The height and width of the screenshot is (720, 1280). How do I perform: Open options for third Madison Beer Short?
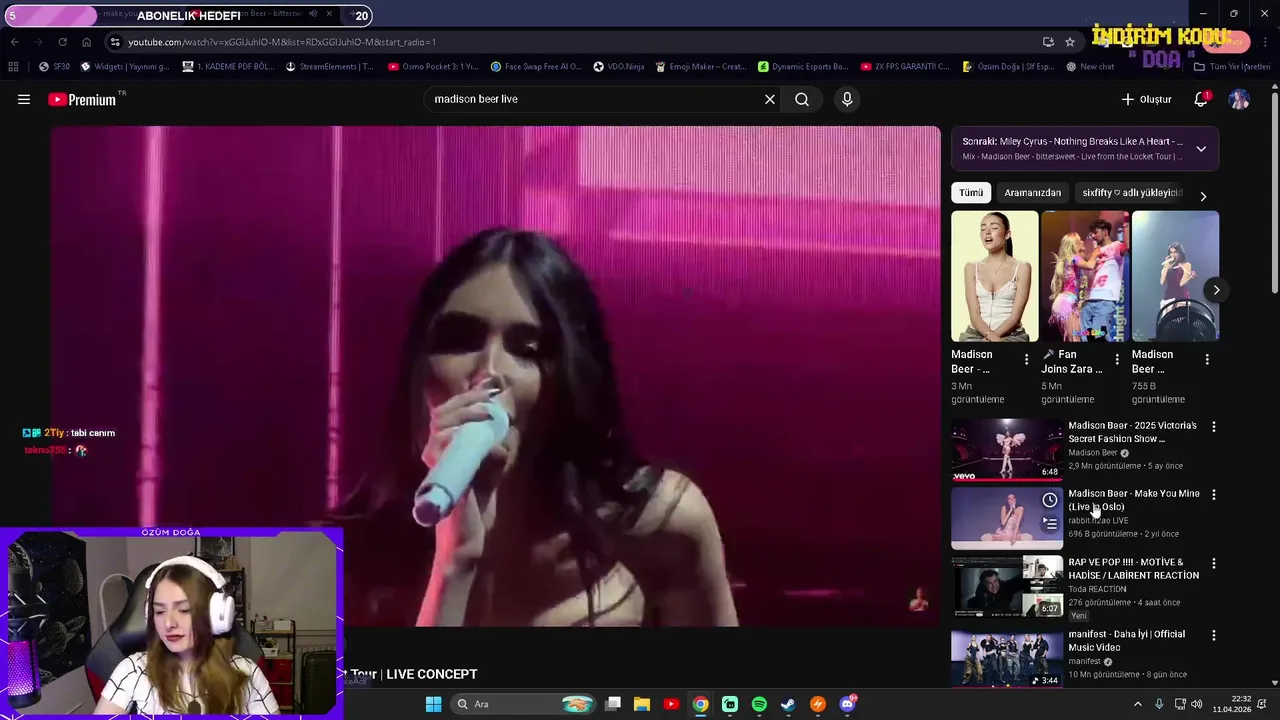(1207, 359)
